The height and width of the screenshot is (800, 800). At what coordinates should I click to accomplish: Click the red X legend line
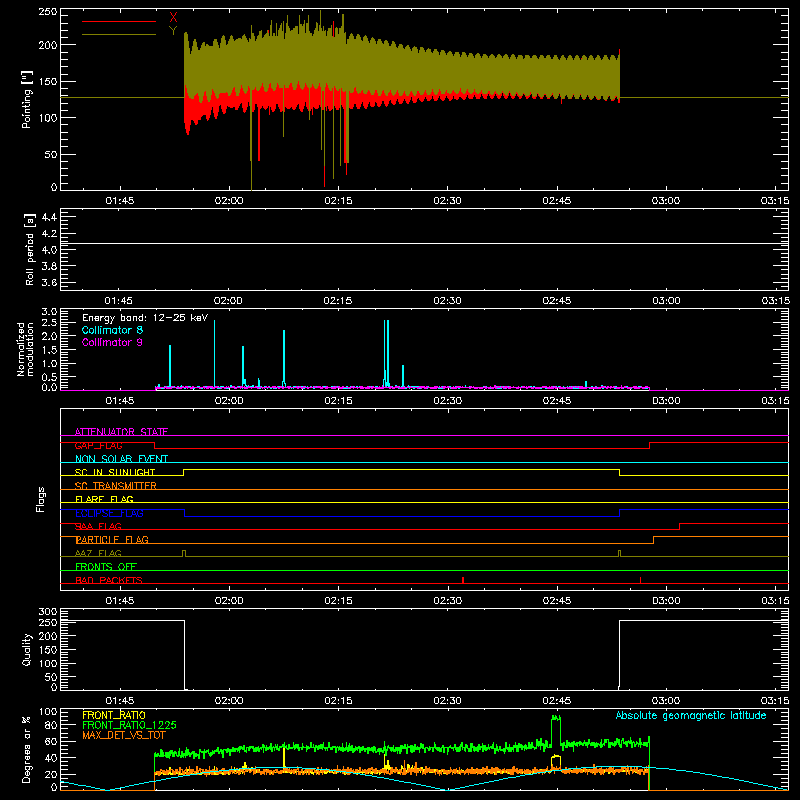[x=119, y=21]
